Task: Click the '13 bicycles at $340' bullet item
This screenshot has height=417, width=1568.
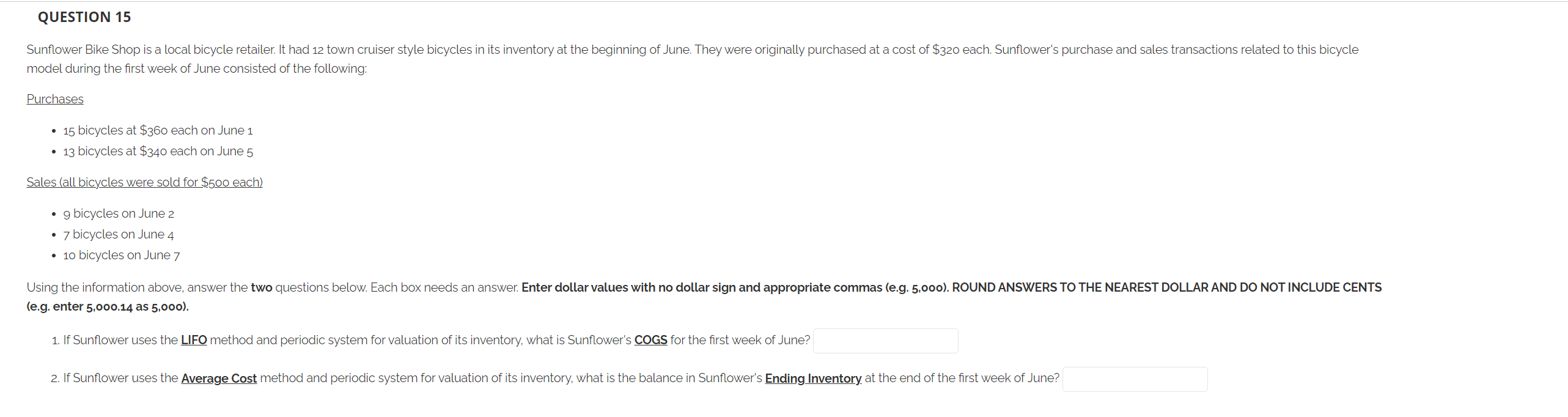Action: click(158, 151)
